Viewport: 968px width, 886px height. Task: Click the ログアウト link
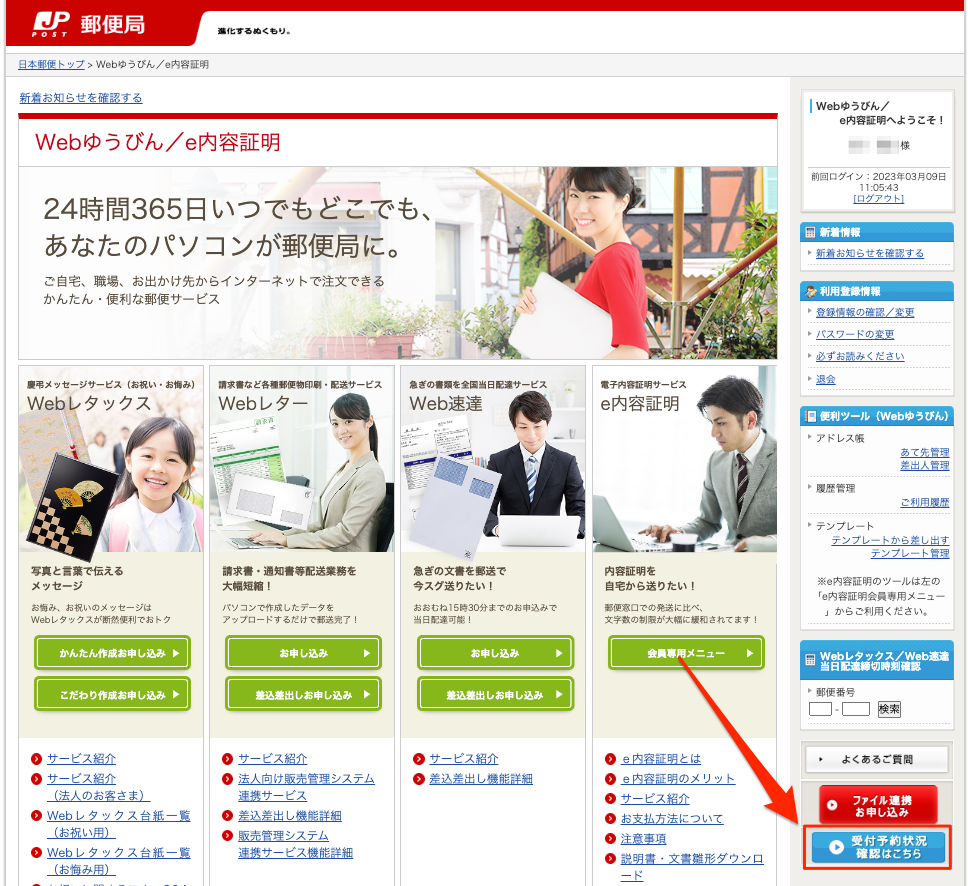point(878,199)
